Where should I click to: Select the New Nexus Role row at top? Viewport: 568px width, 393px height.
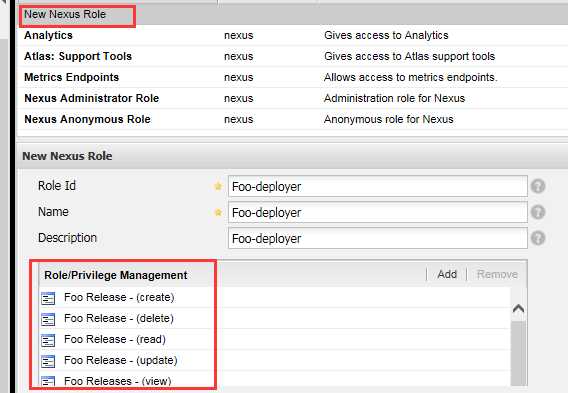293,14
